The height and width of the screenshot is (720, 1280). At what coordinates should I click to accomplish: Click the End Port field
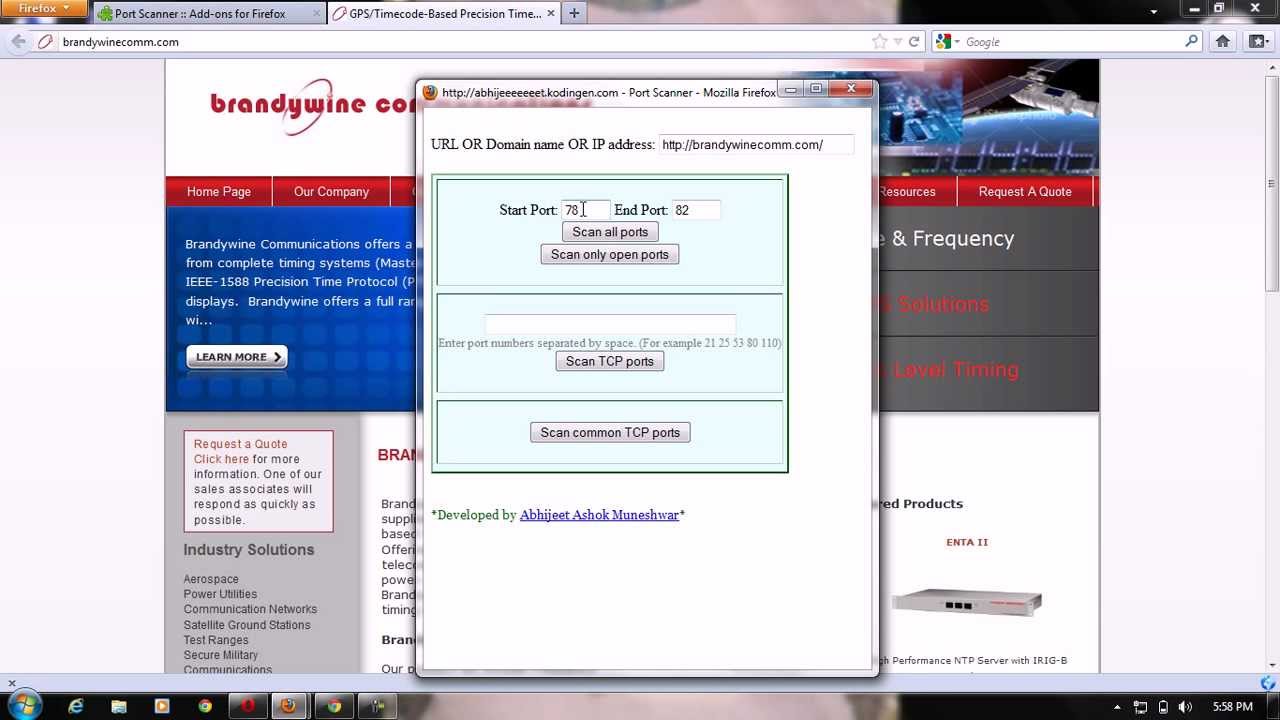[695, 210]
